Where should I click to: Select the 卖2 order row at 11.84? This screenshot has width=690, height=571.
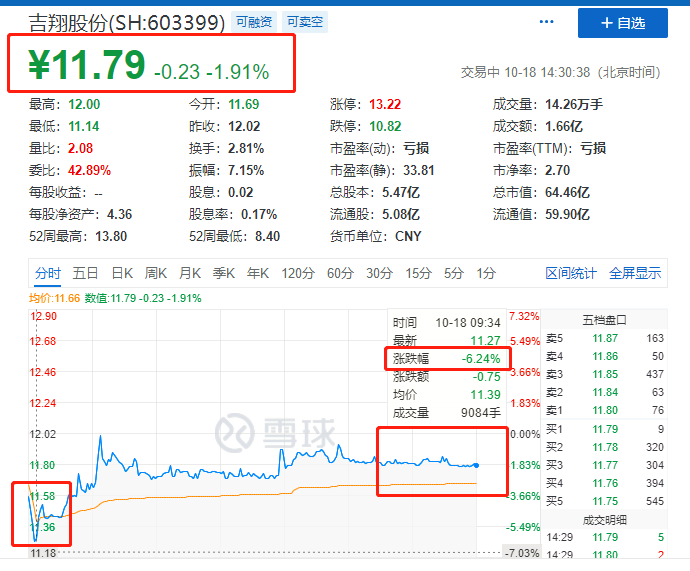point(605,392)
